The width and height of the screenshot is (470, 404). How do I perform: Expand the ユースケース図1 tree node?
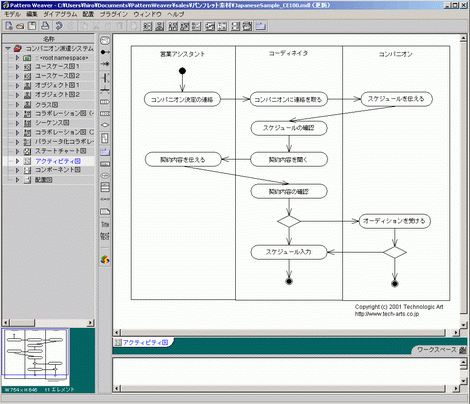point(17,67)
